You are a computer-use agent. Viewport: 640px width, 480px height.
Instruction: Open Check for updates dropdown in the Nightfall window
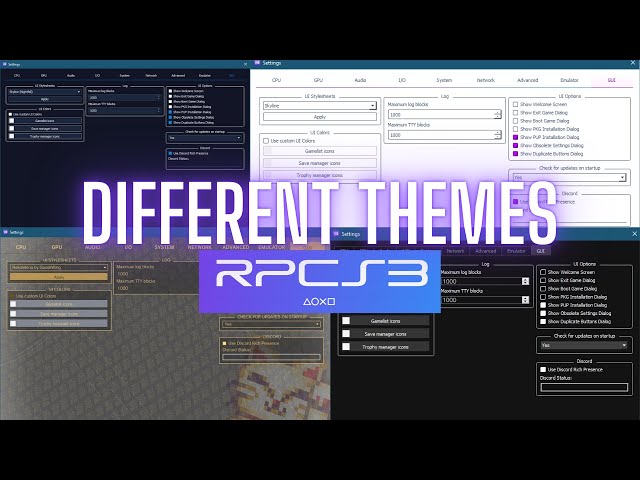click(x=205, y=138)
